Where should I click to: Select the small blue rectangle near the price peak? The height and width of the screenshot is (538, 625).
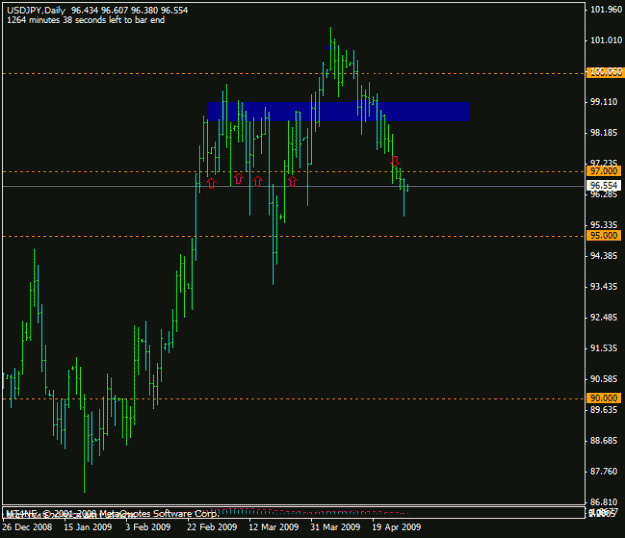tap(332, 47)
